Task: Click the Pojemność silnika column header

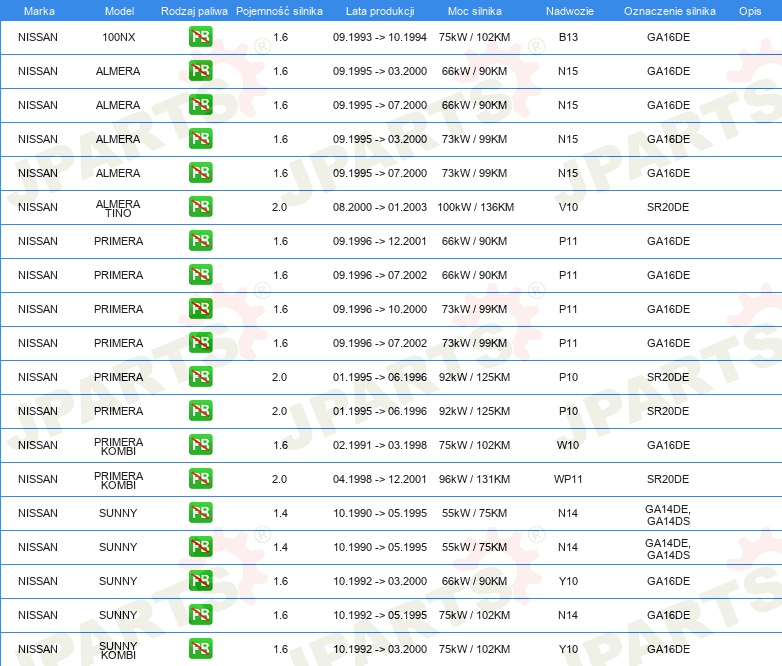Action: pos(279,11)
